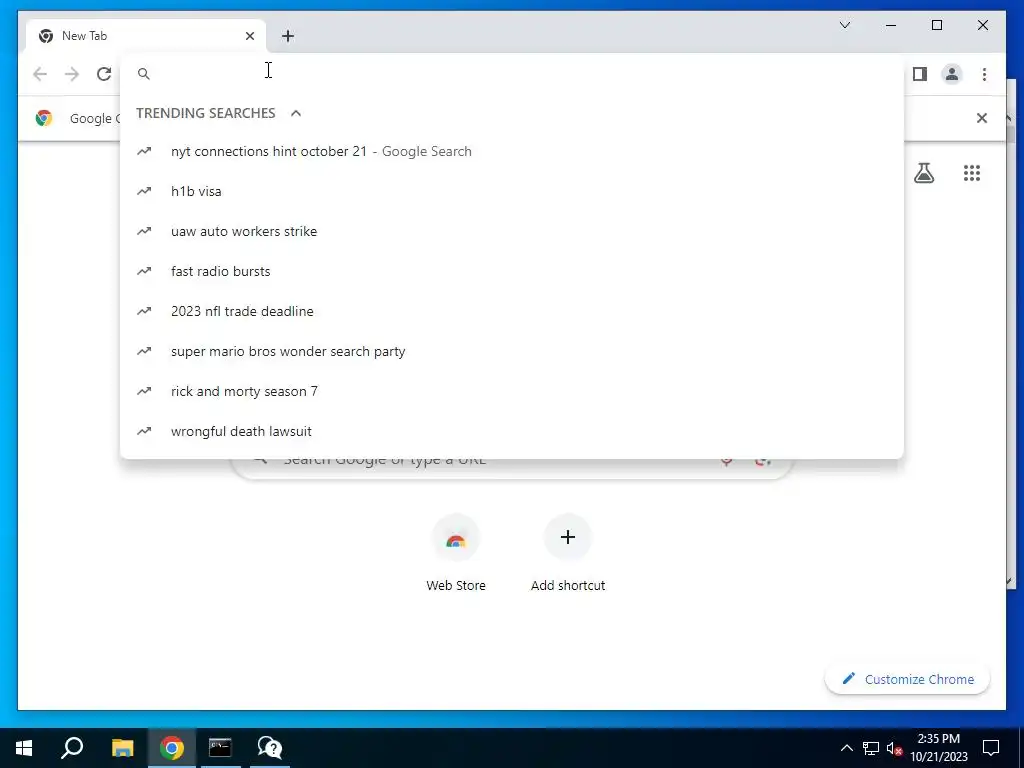1024x768 pixels.
Task: Click the search tabs chevron
Action: 844,25
